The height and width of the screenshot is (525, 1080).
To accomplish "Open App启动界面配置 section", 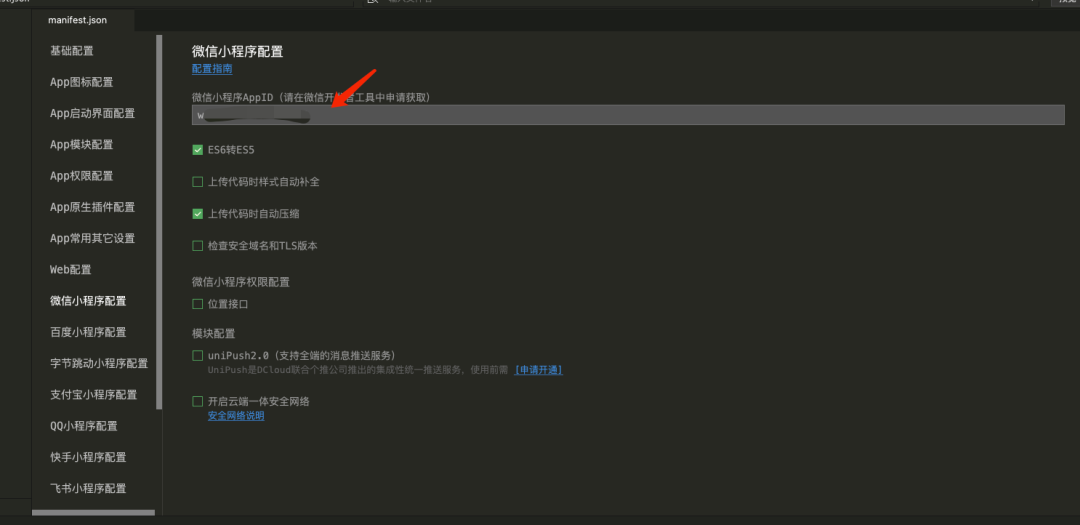I will [92, 114].
